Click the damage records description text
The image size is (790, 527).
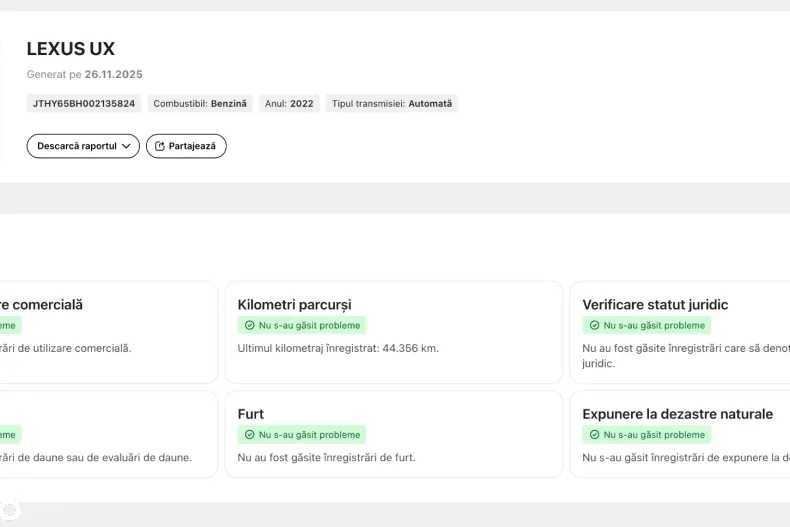tap(96, 457)
